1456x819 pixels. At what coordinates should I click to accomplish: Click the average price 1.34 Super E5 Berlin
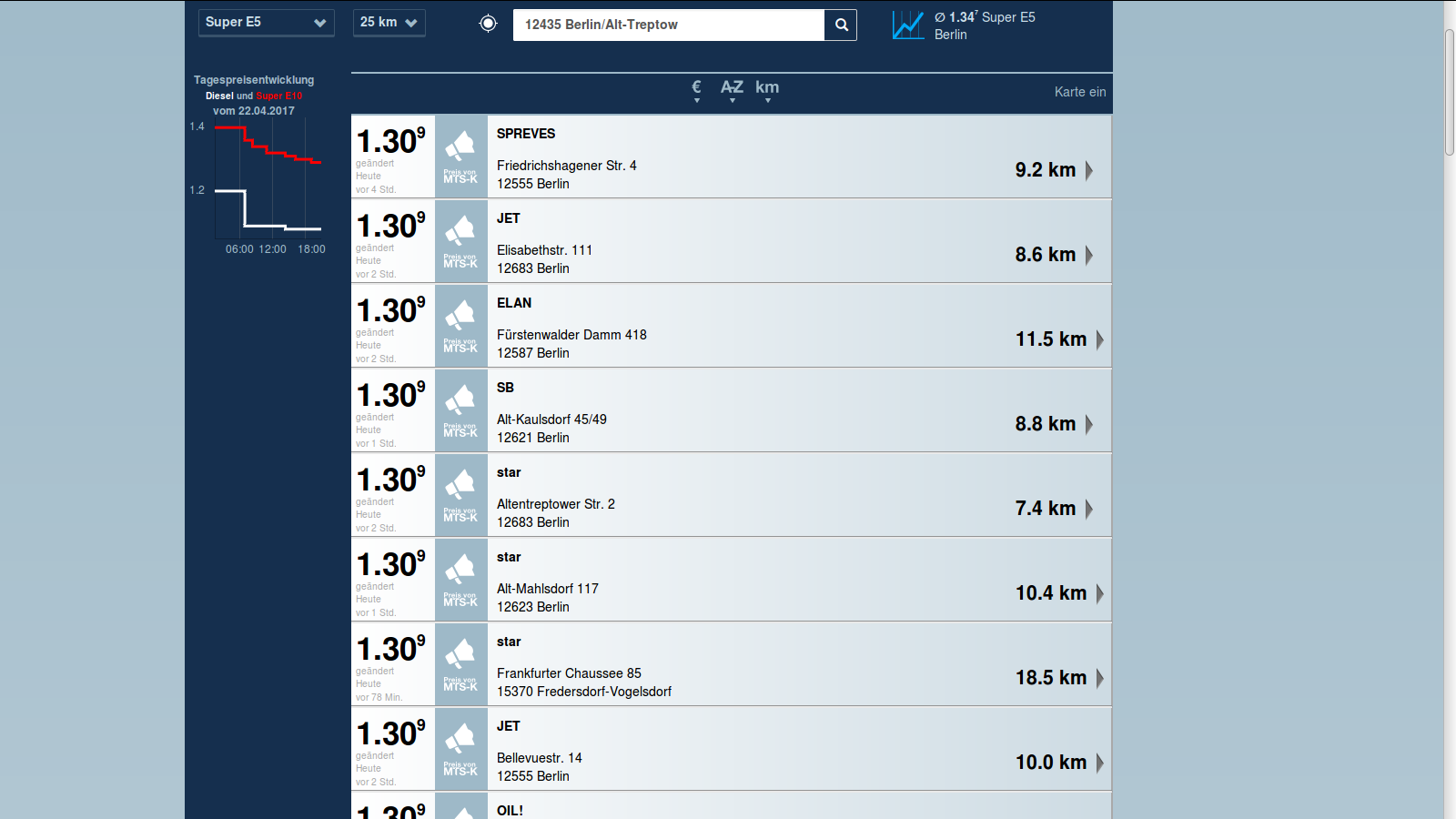[x=985, y=25]
